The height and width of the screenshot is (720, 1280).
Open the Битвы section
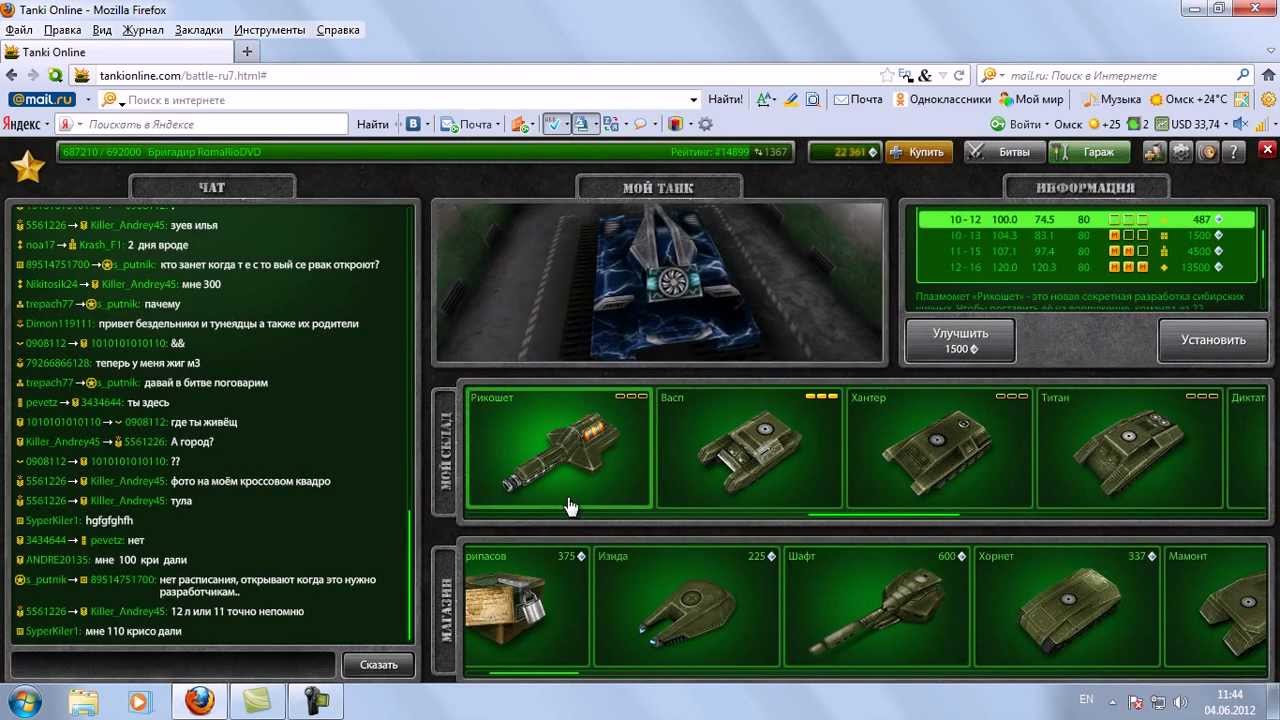[x=1004, y=152]
